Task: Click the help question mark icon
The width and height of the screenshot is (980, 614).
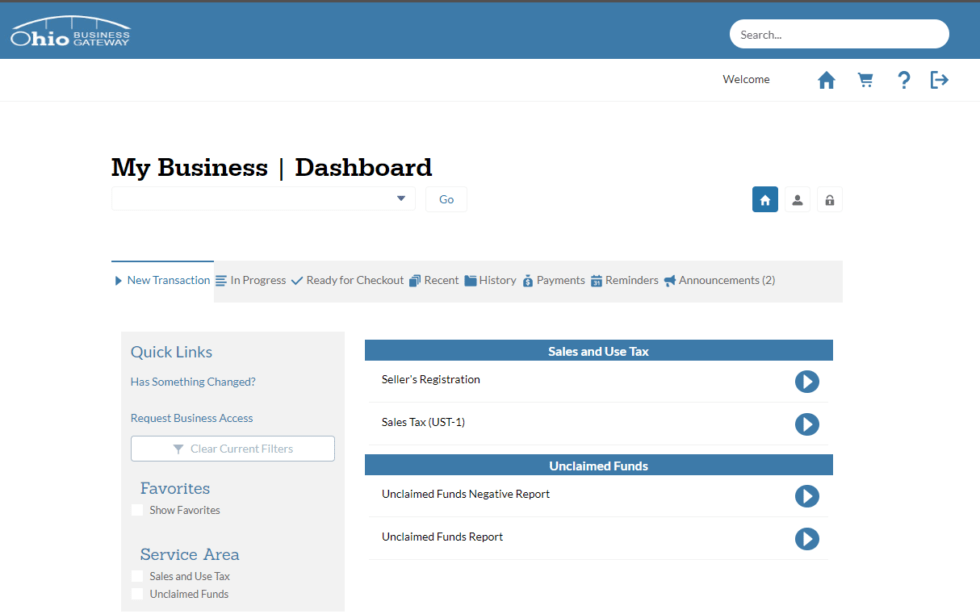Action: pos(903,80)
